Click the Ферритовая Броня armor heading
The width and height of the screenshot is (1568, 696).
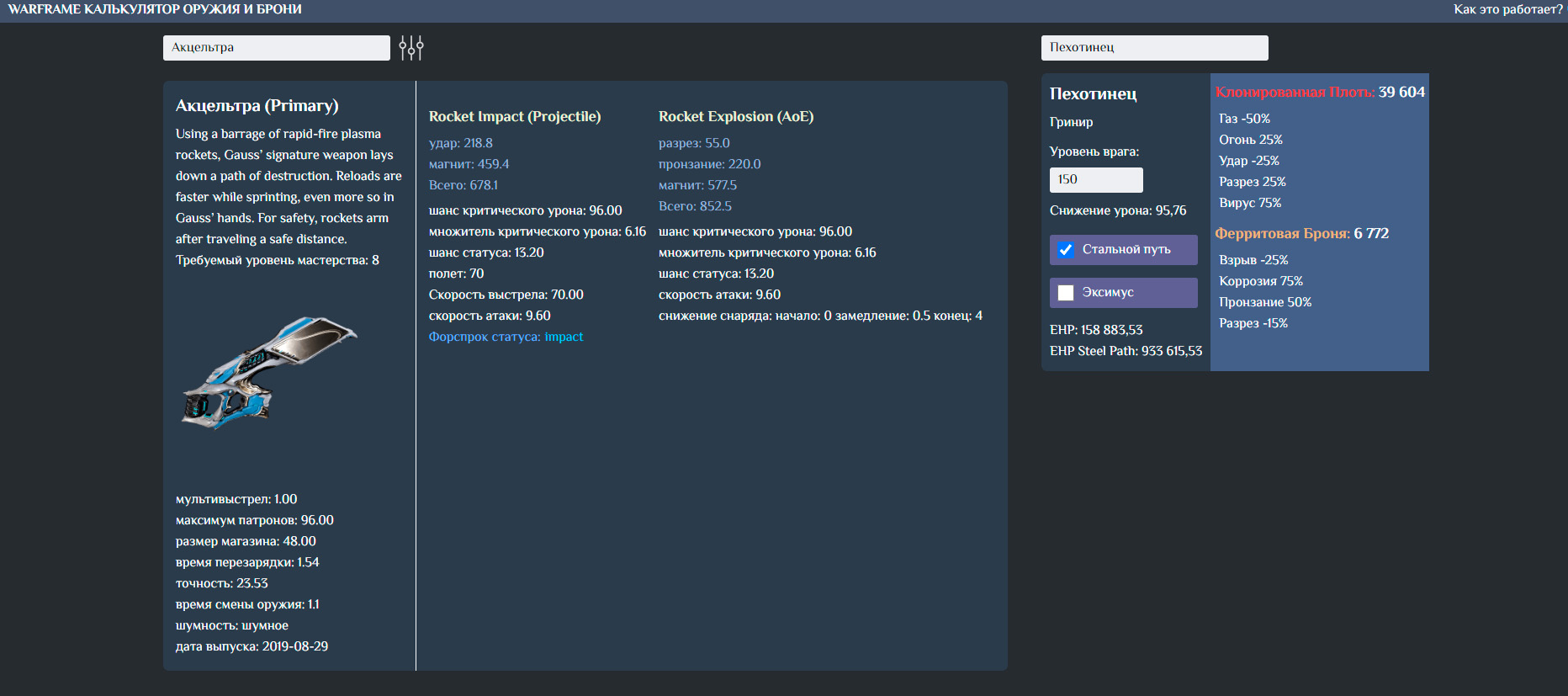(x=1282, y=234)
